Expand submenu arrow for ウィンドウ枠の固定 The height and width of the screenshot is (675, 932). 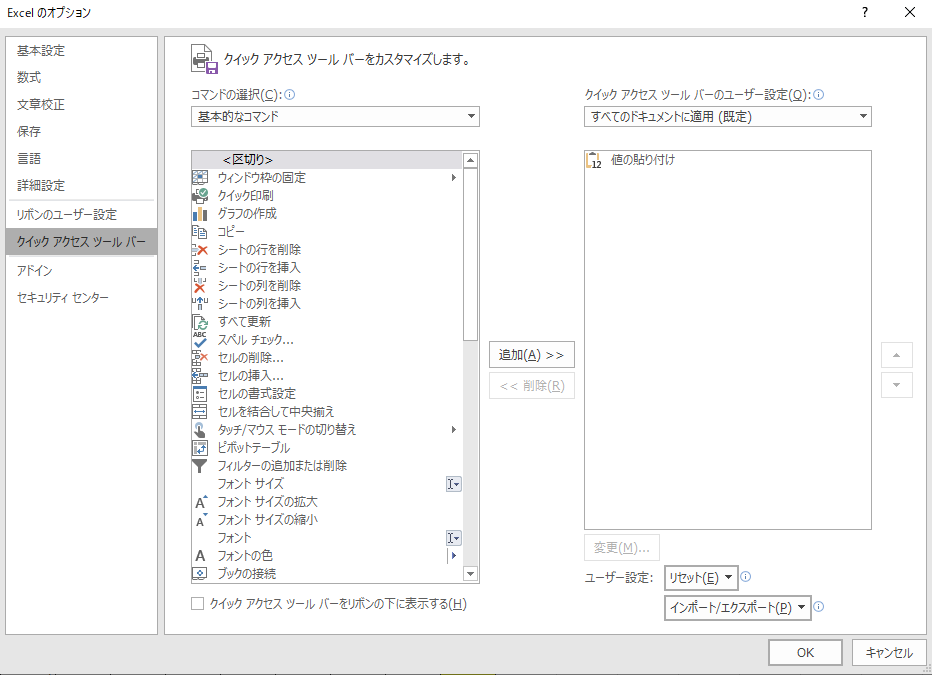click(x=454, y=177)
